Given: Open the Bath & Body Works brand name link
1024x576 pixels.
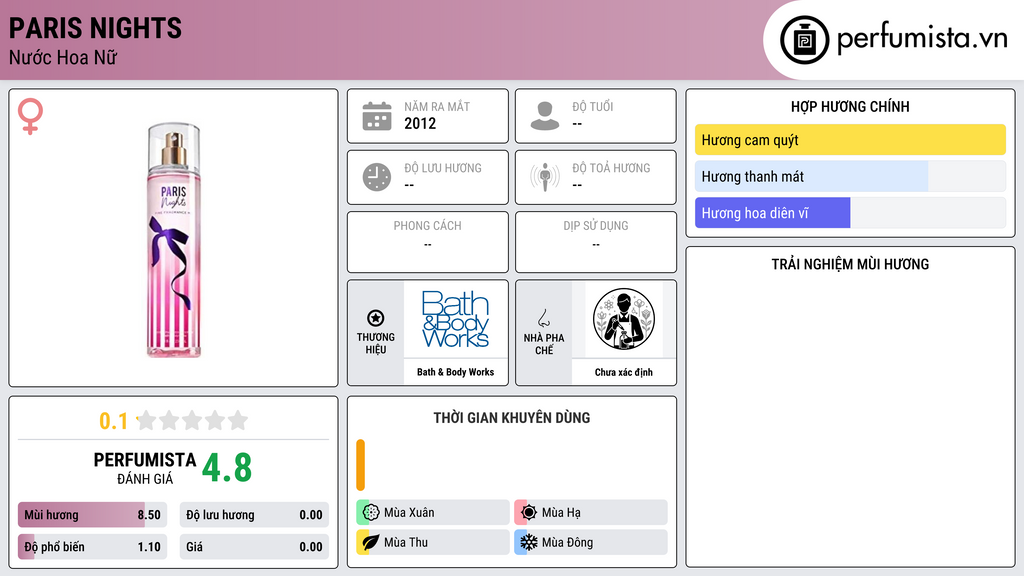Looking at the screenshot, I should pos(455,372).
